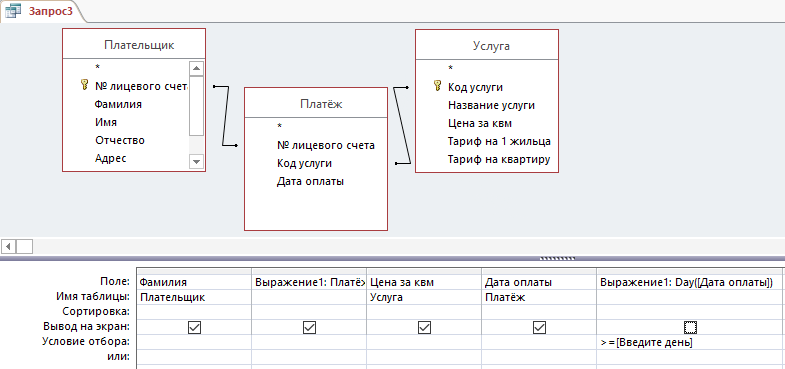
Task: Click the join line between Платёж and Услуга
Action: (402, 125)
